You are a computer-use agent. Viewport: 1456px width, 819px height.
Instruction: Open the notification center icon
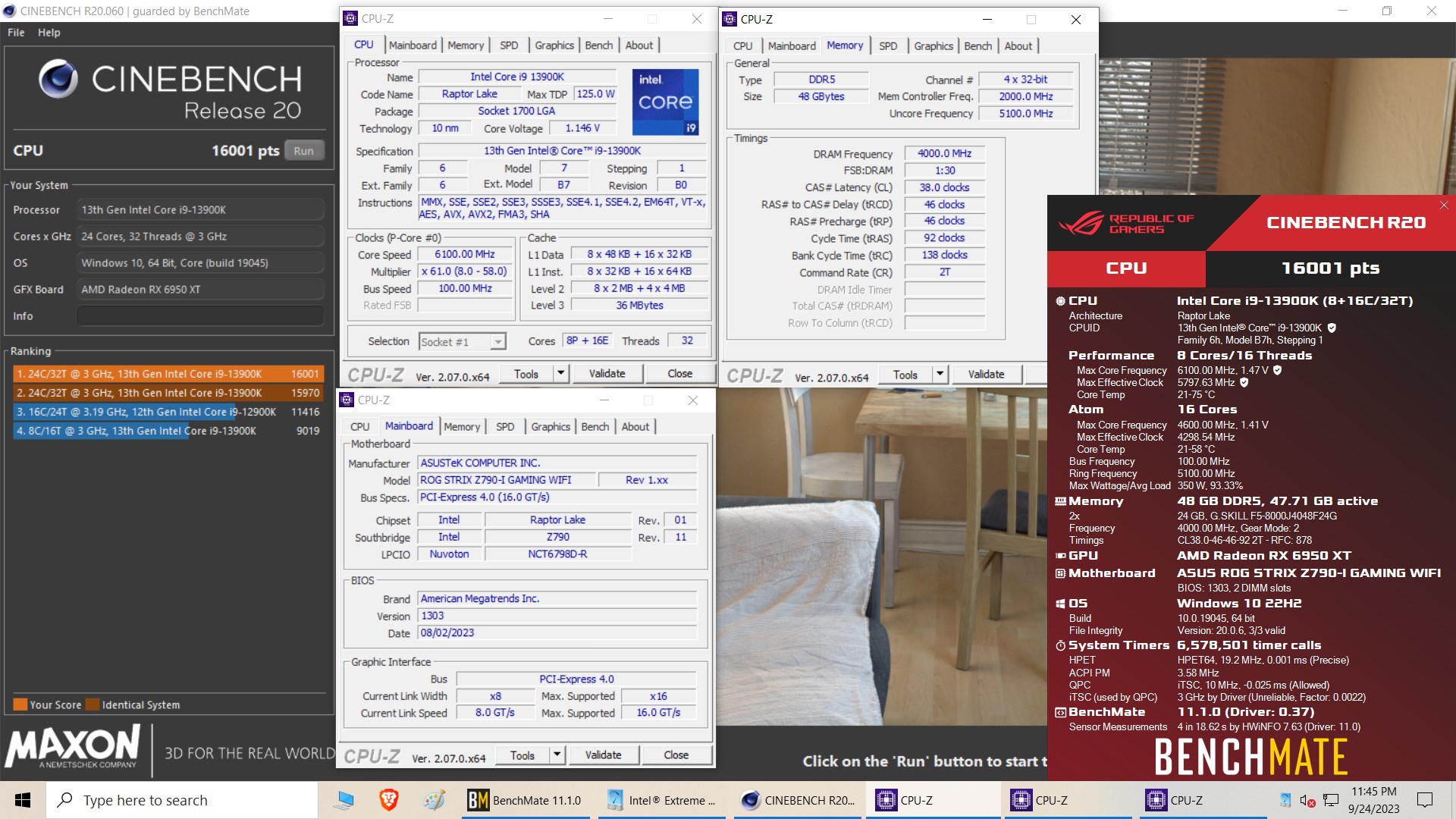pos(1425,800)
